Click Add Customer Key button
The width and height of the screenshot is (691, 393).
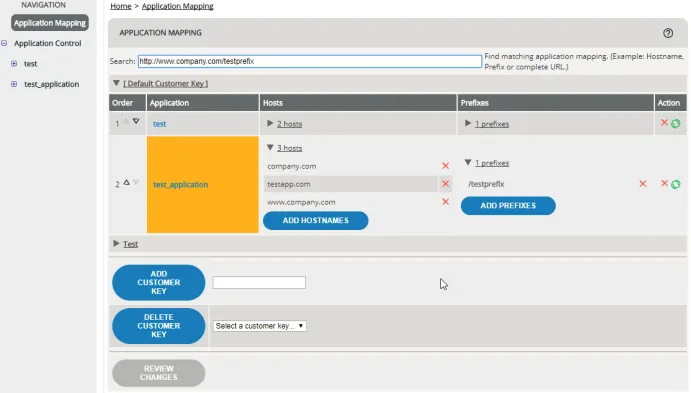point(159,282)
